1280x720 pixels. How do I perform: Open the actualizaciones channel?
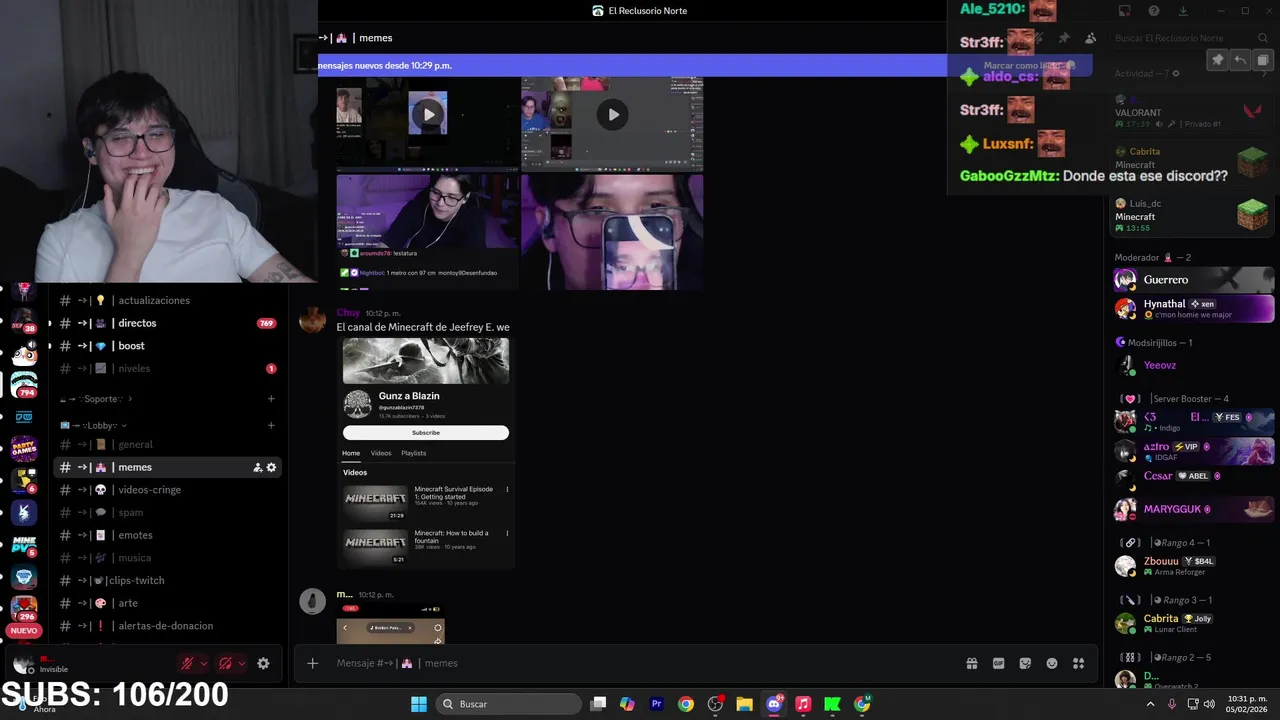(x=167, y=300)
